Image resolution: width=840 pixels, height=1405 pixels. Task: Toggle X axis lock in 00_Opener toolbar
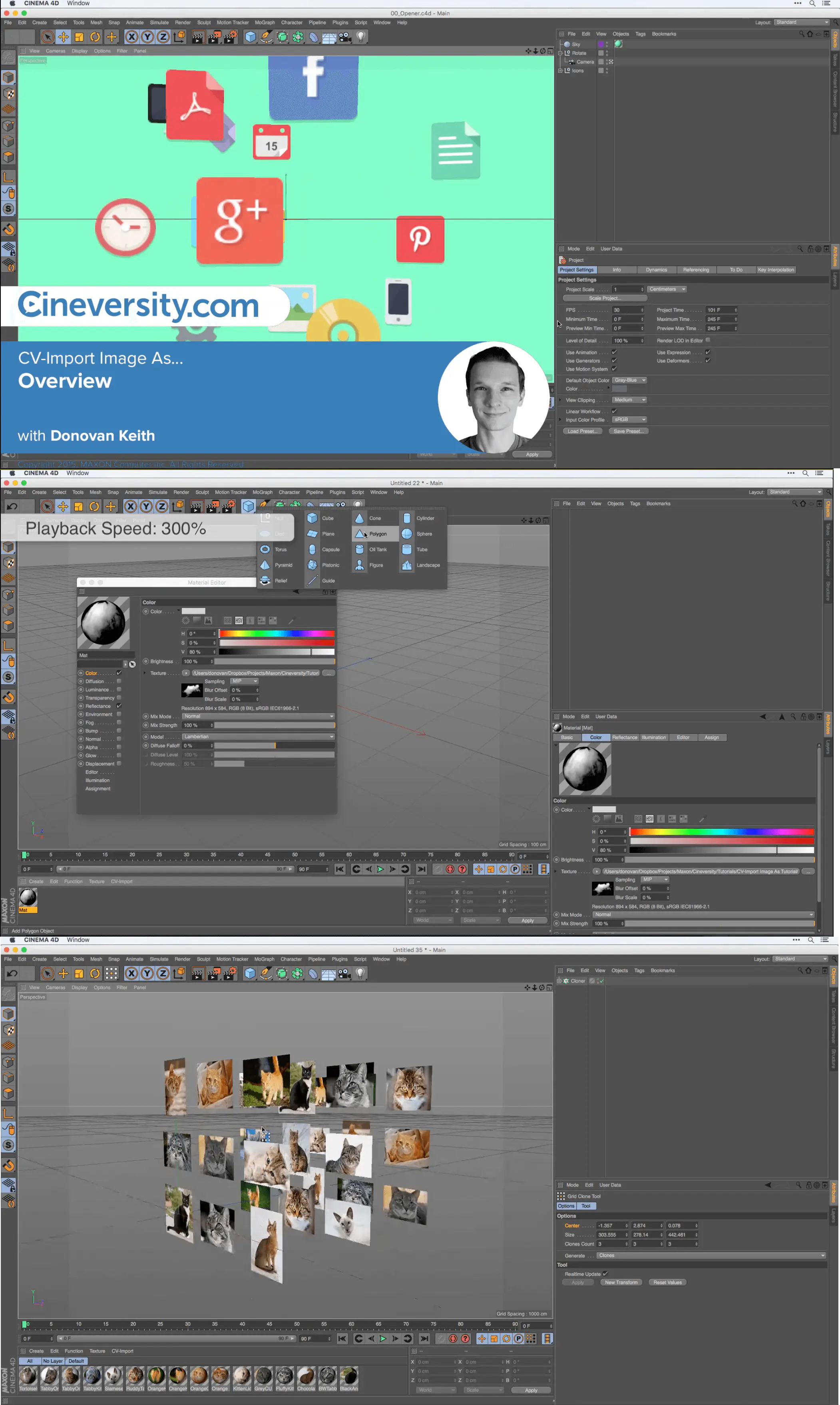click(x=131, y=37)
